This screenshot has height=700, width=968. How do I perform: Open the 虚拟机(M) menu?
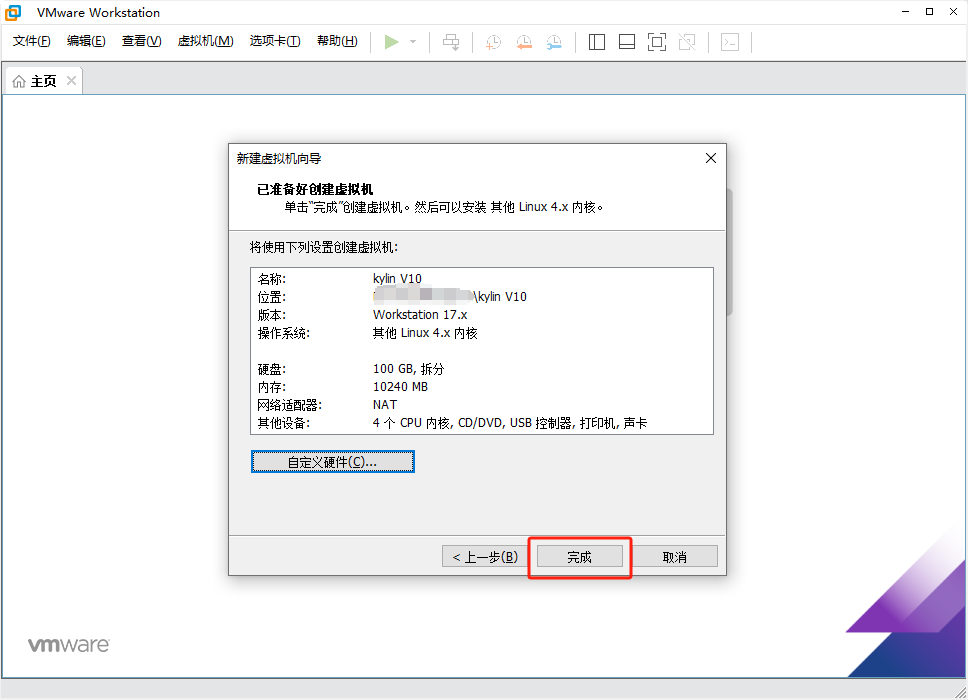pyautogui.click(x=206, y=41)
